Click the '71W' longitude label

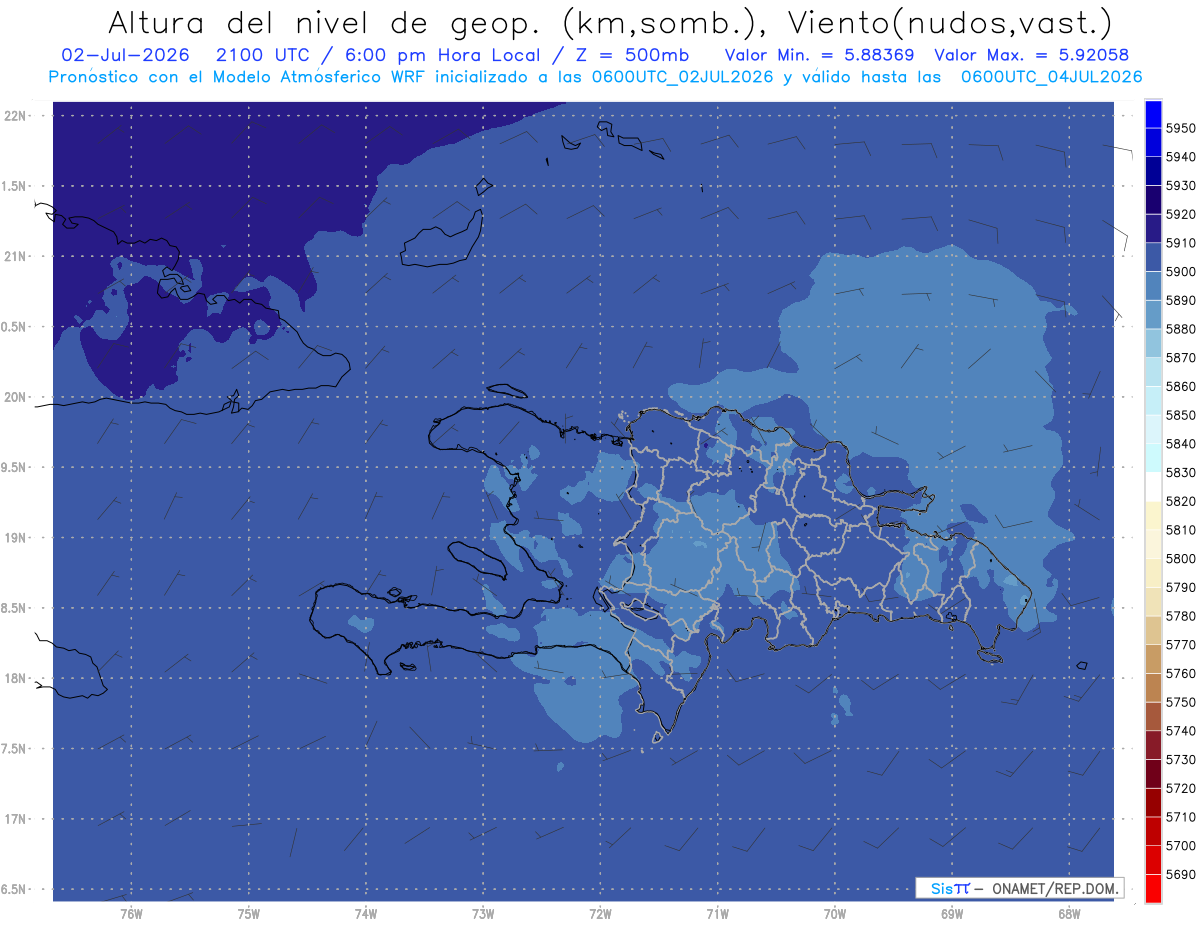click(x=717, y=914)
